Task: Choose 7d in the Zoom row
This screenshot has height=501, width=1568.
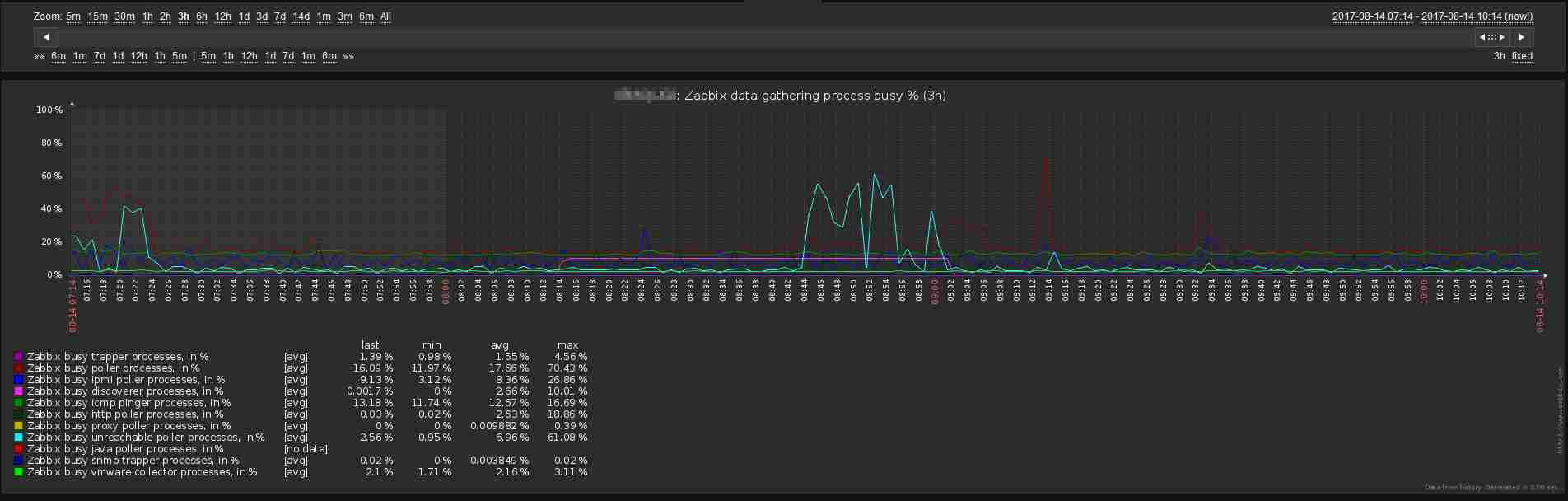Action: click(280, 16)
